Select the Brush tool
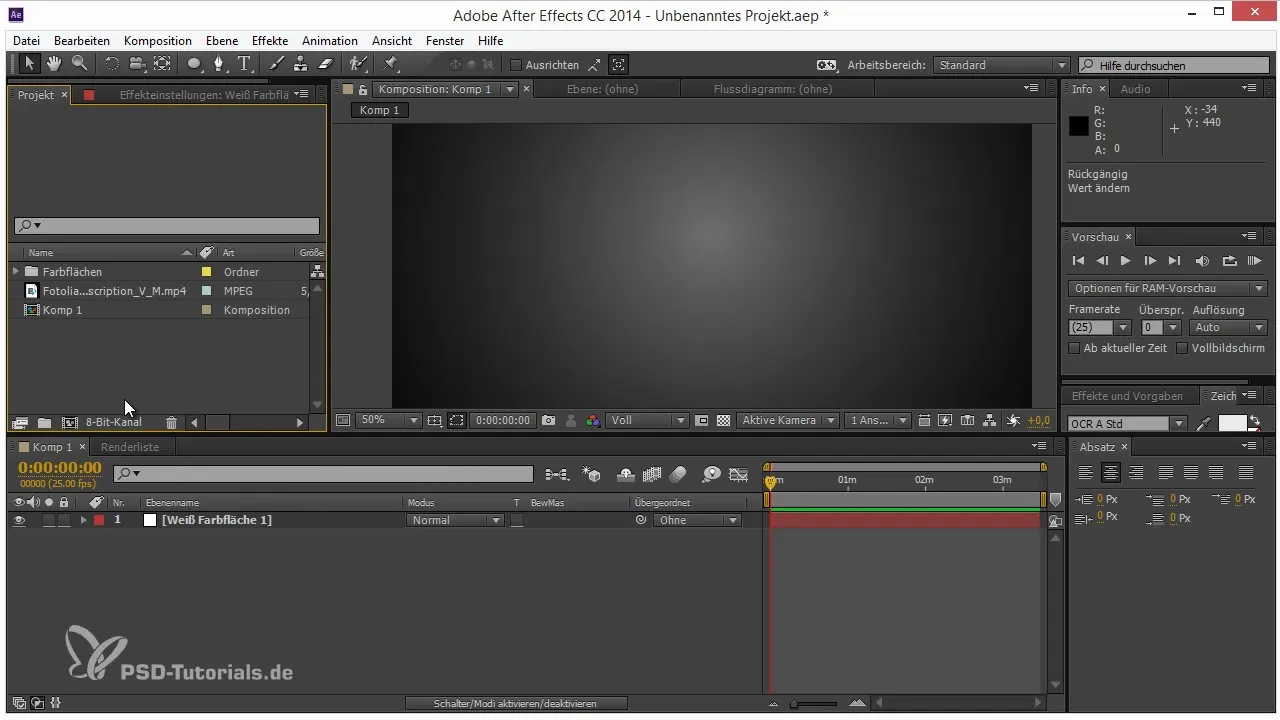The image size is (1280, 720). pos(277,64)
